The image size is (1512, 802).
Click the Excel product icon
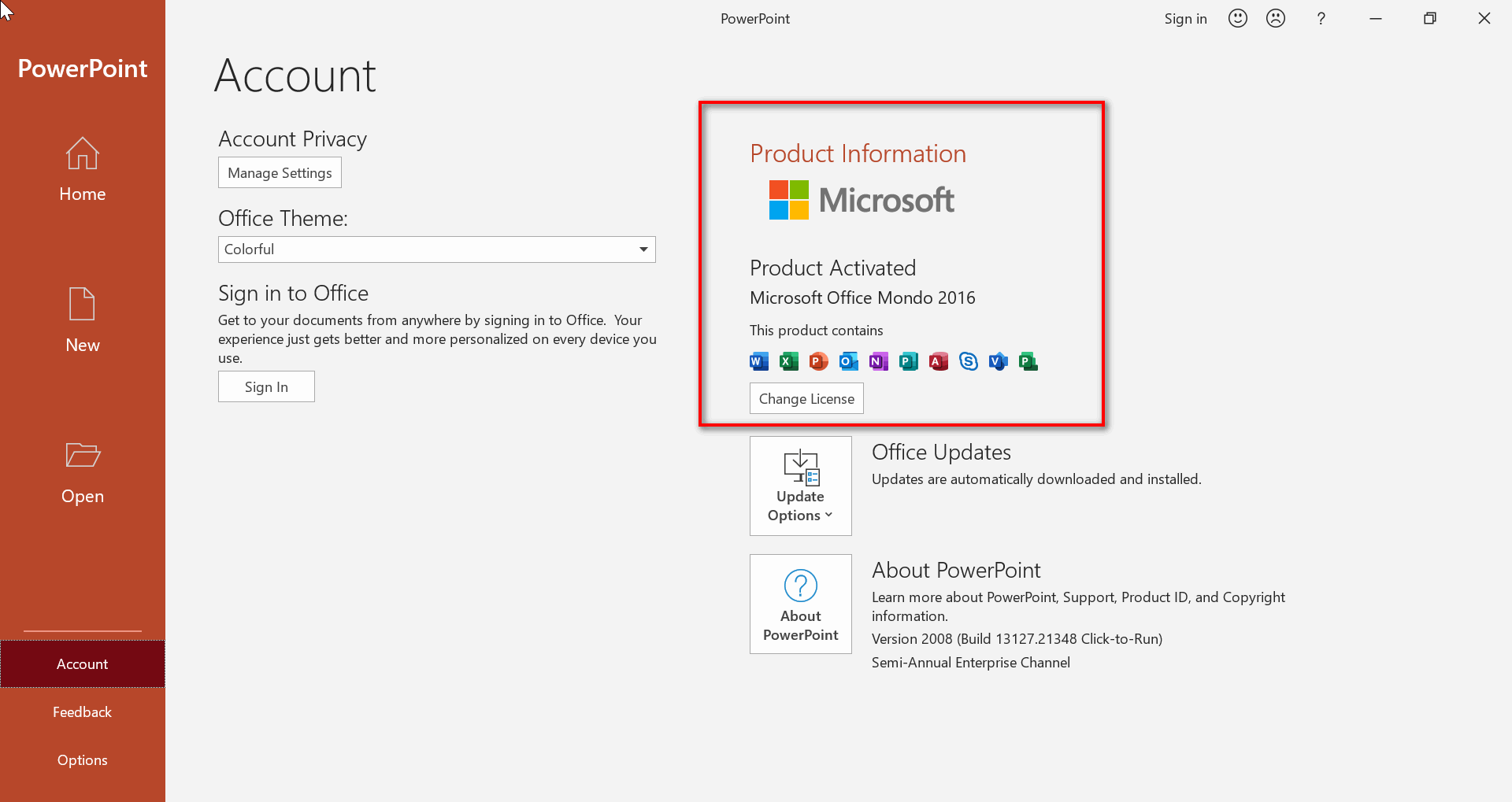pyautogui.click(x=789, y=361)
